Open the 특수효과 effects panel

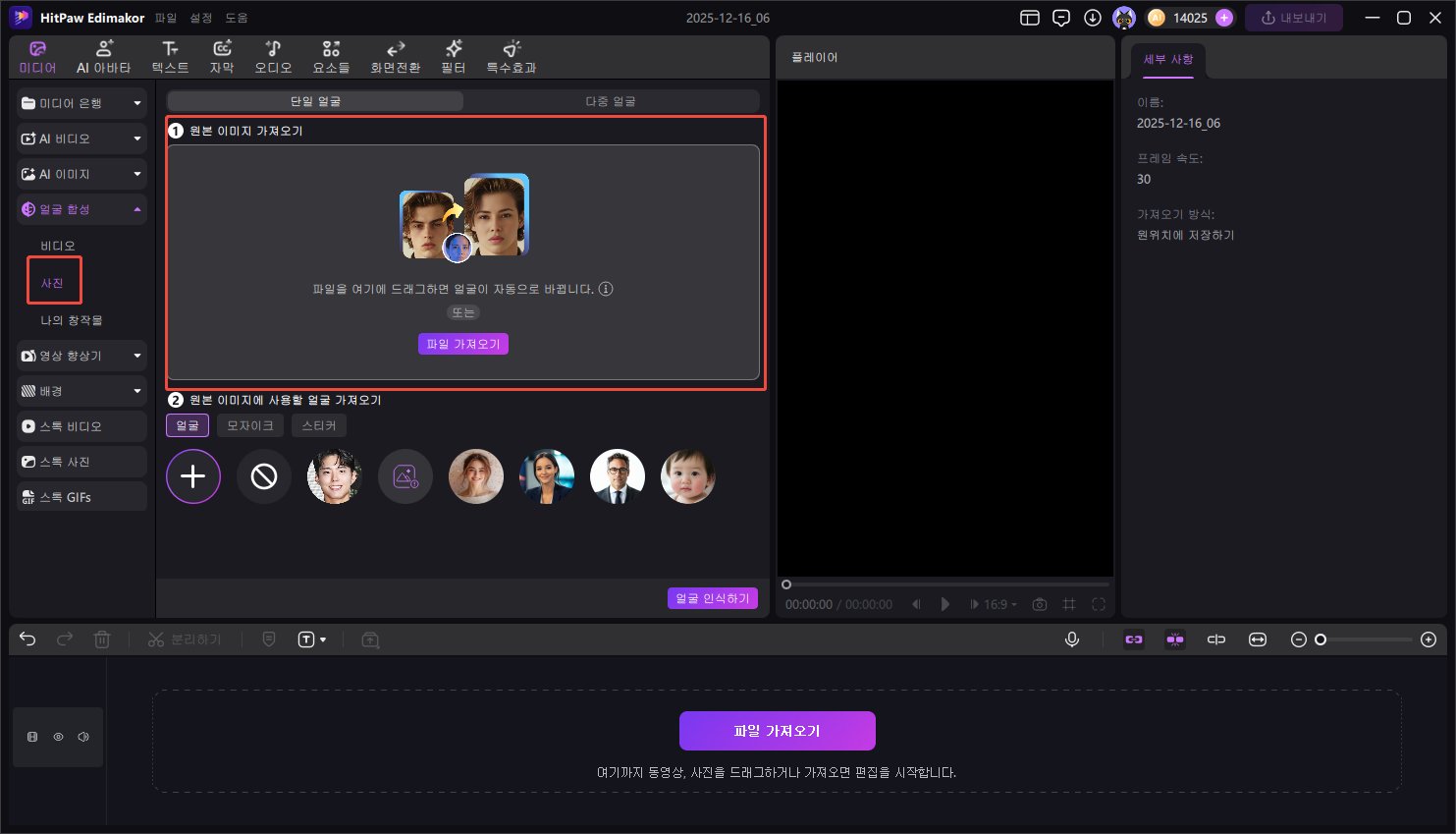point(510,55)
